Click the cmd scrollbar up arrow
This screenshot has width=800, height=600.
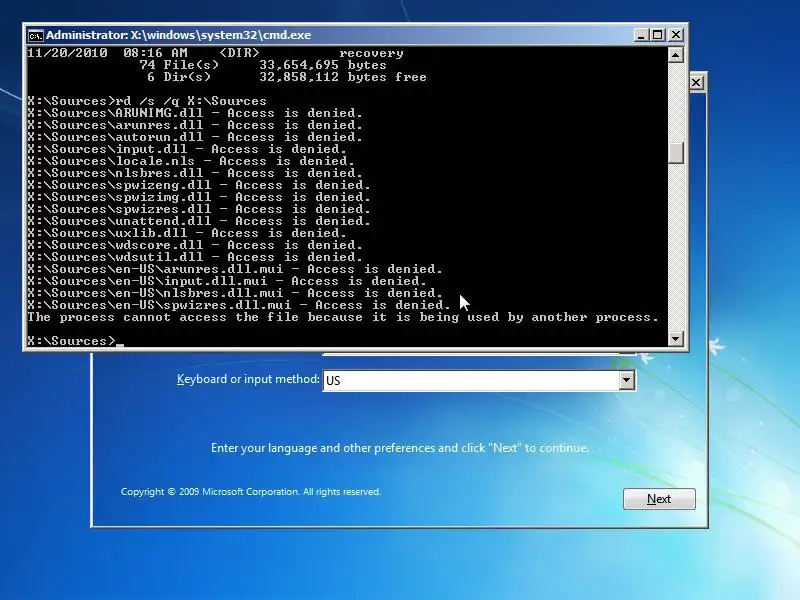676,55
